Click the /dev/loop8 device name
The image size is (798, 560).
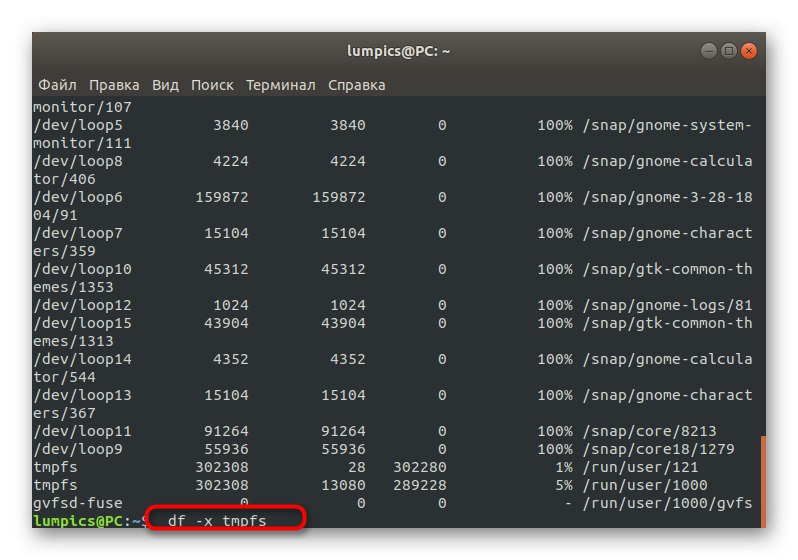pyautogui.click(x=78, y=161)
